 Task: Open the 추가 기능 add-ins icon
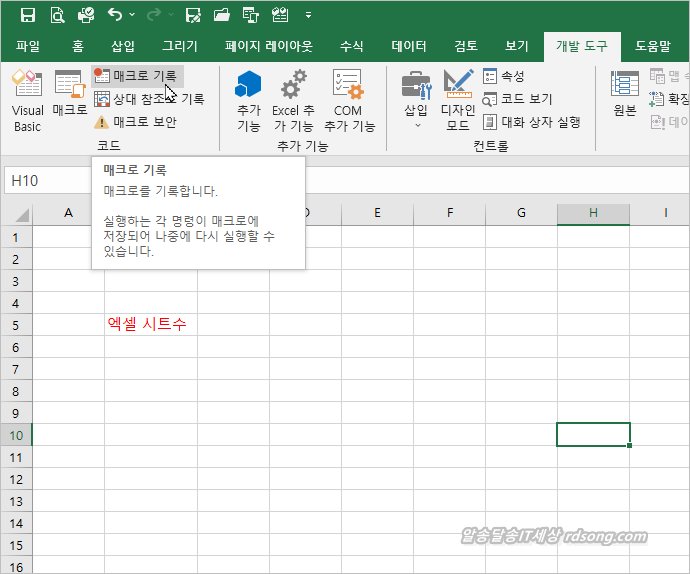(248, 102)
